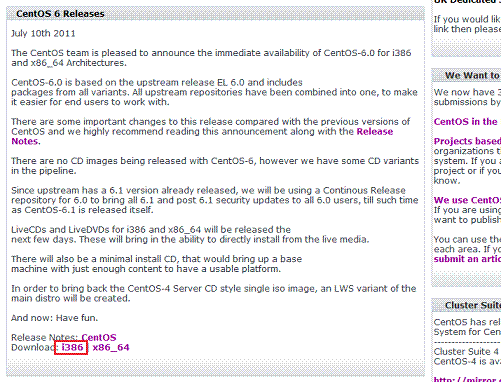Click the 'We Want to' sidebar heading

[472, 76]
